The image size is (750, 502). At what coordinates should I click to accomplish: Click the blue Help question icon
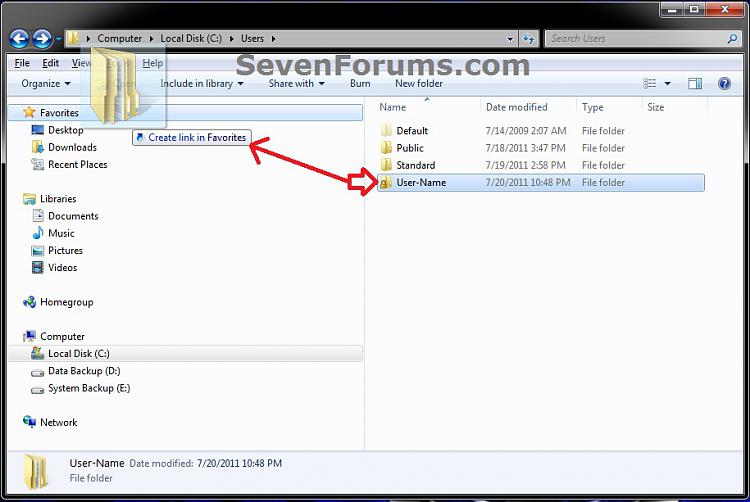(x=724, y=84)
